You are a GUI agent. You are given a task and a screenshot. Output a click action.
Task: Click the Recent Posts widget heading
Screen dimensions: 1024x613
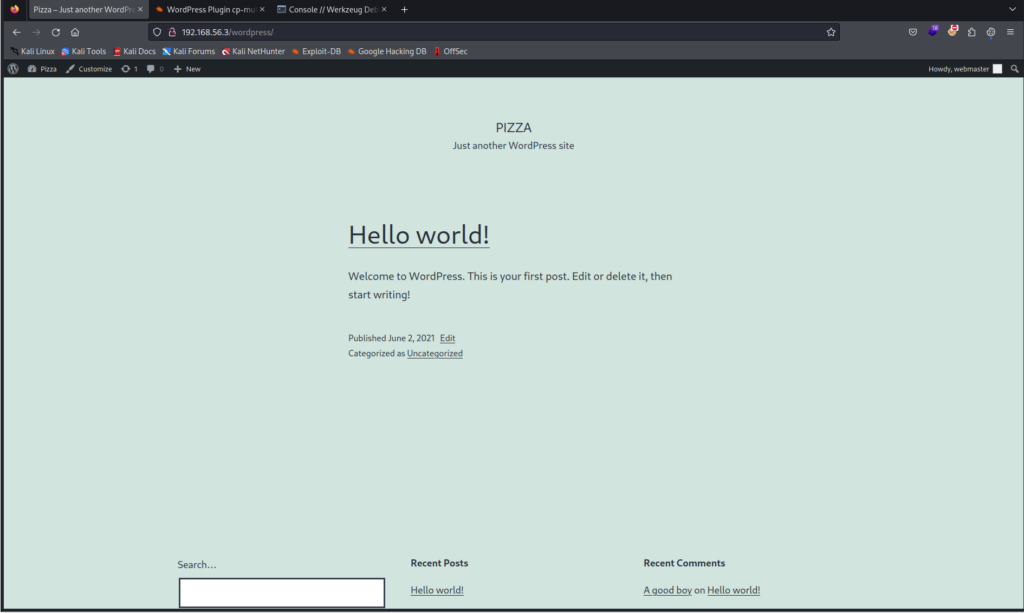[x=439, y=563]
